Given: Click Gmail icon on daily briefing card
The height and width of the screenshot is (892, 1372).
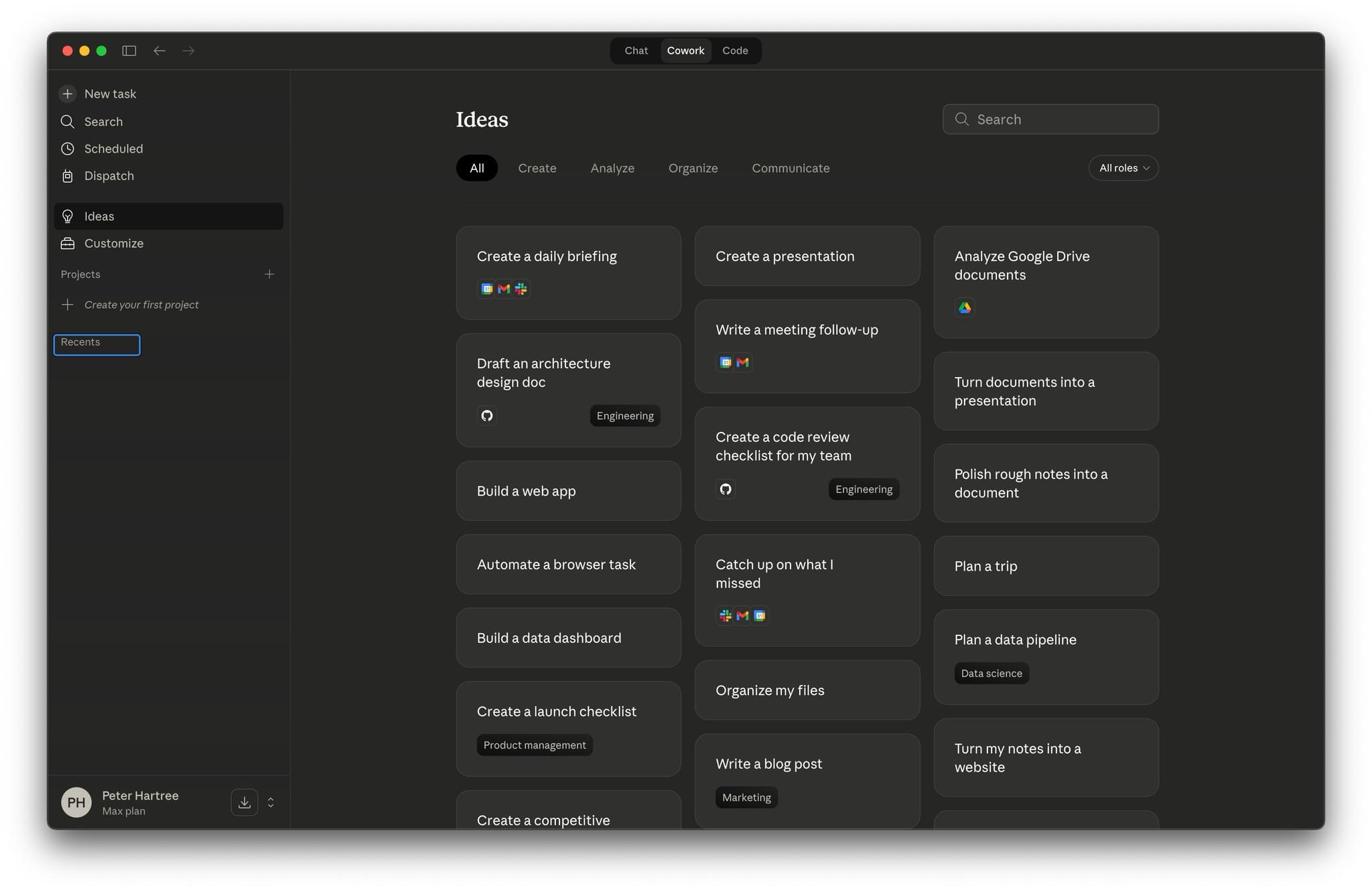Looking at the screenshot, I should (504, 289).
